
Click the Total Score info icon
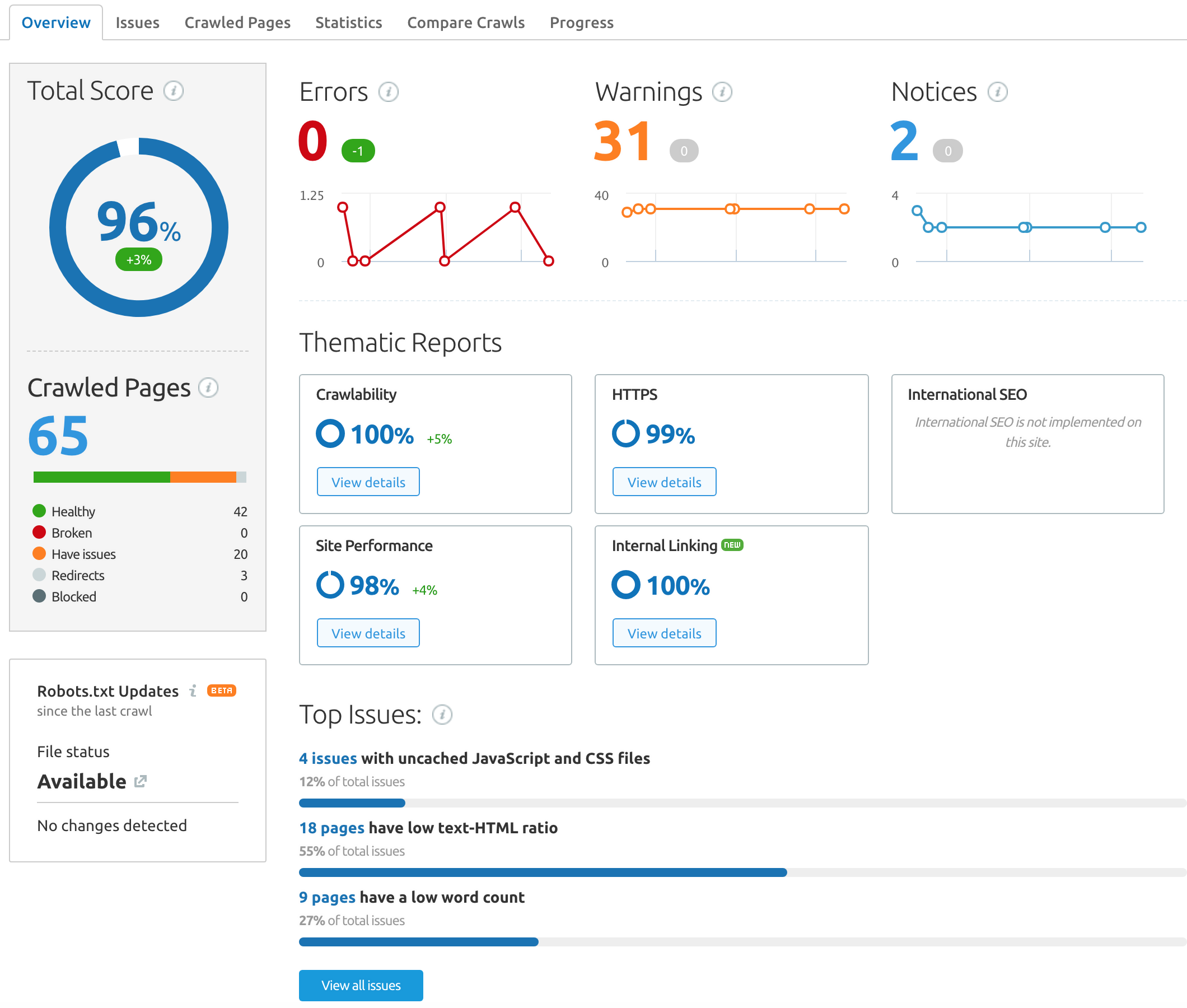click(x=173, y=91)
